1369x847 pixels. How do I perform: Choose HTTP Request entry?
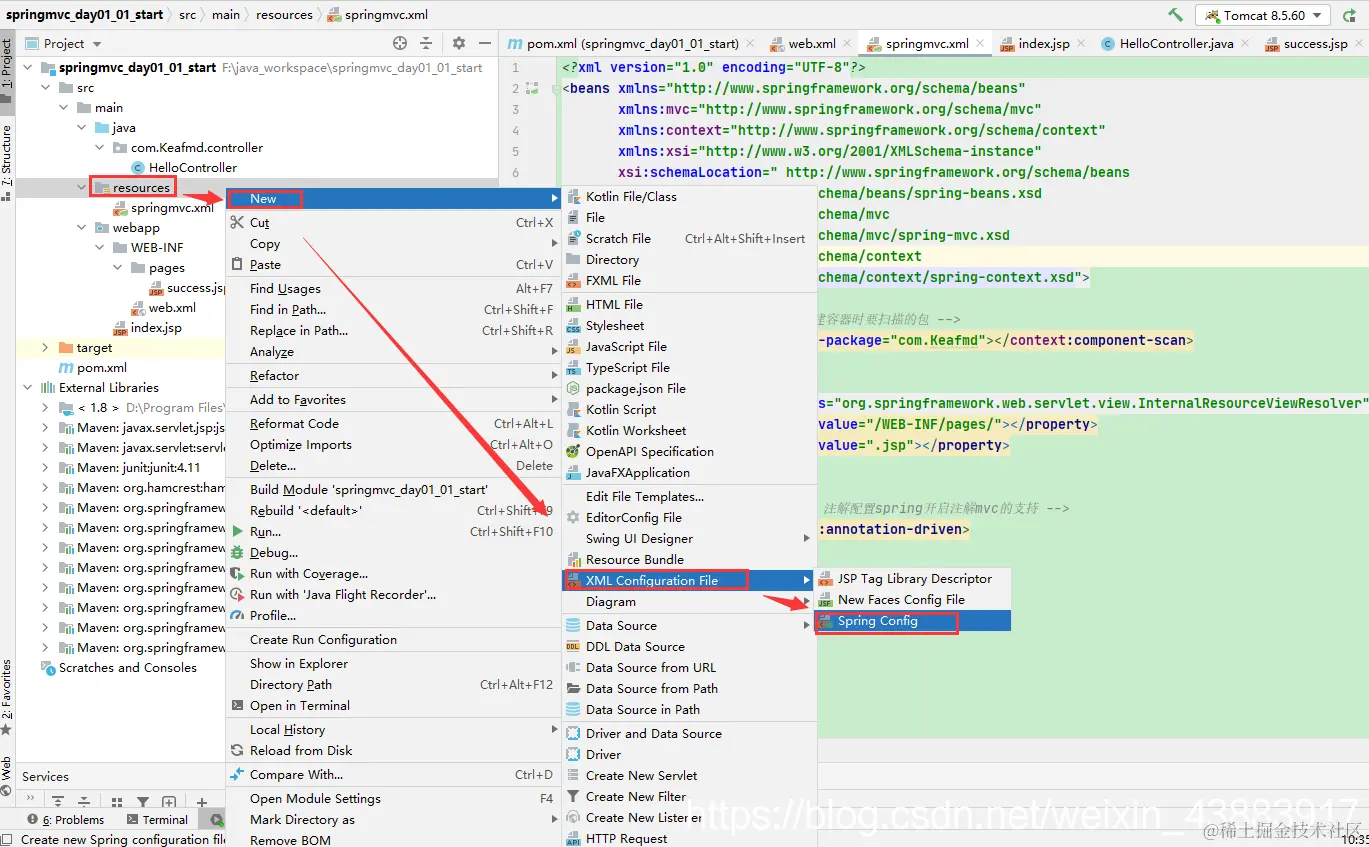689,839
